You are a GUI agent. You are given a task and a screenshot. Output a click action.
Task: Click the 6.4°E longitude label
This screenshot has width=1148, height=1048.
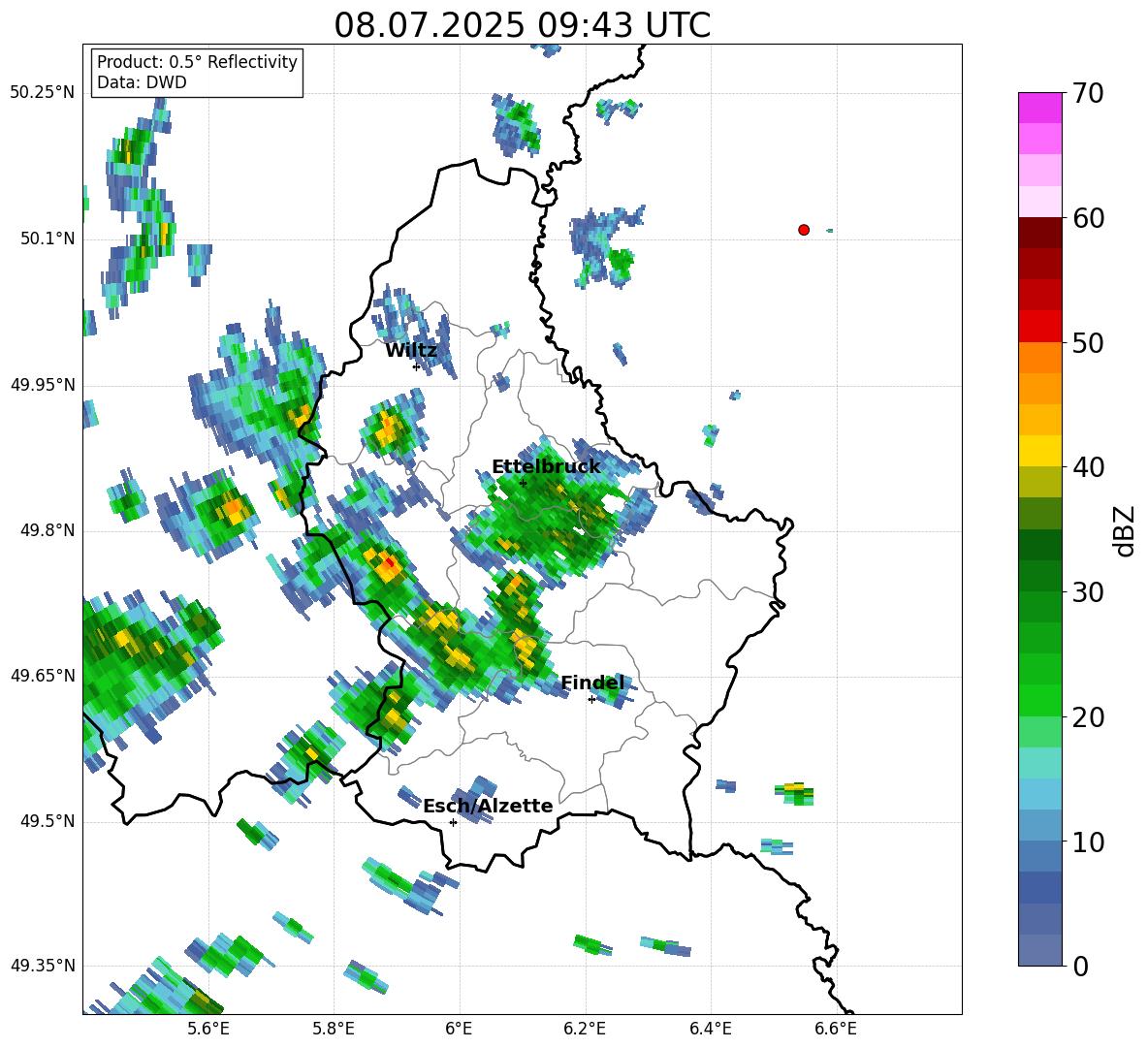pos(710,1029)
